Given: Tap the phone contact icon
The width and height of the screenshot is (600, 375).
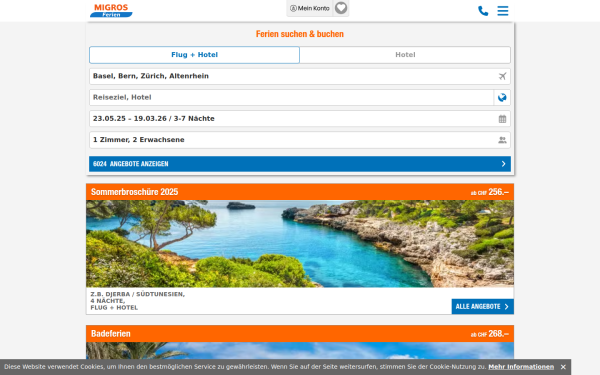Looking at the screenshot, I should [483, 11].
